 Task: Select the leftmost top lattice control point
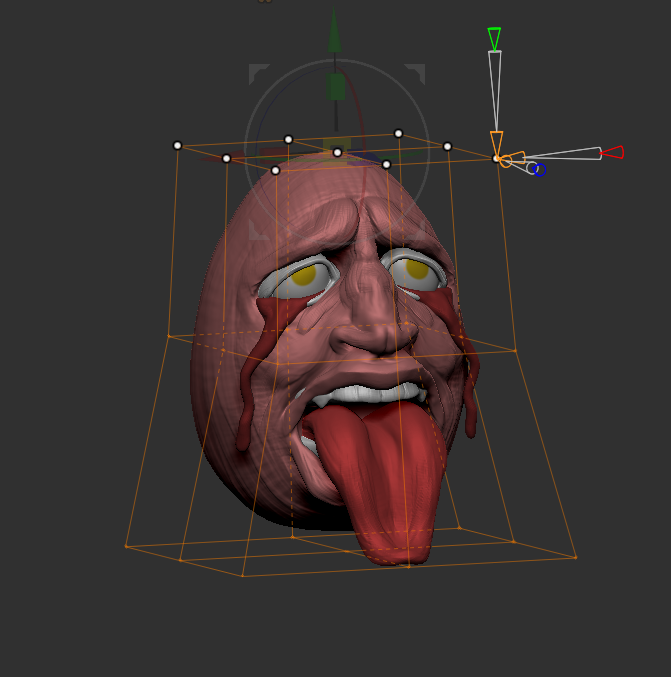tap(178, 145)
